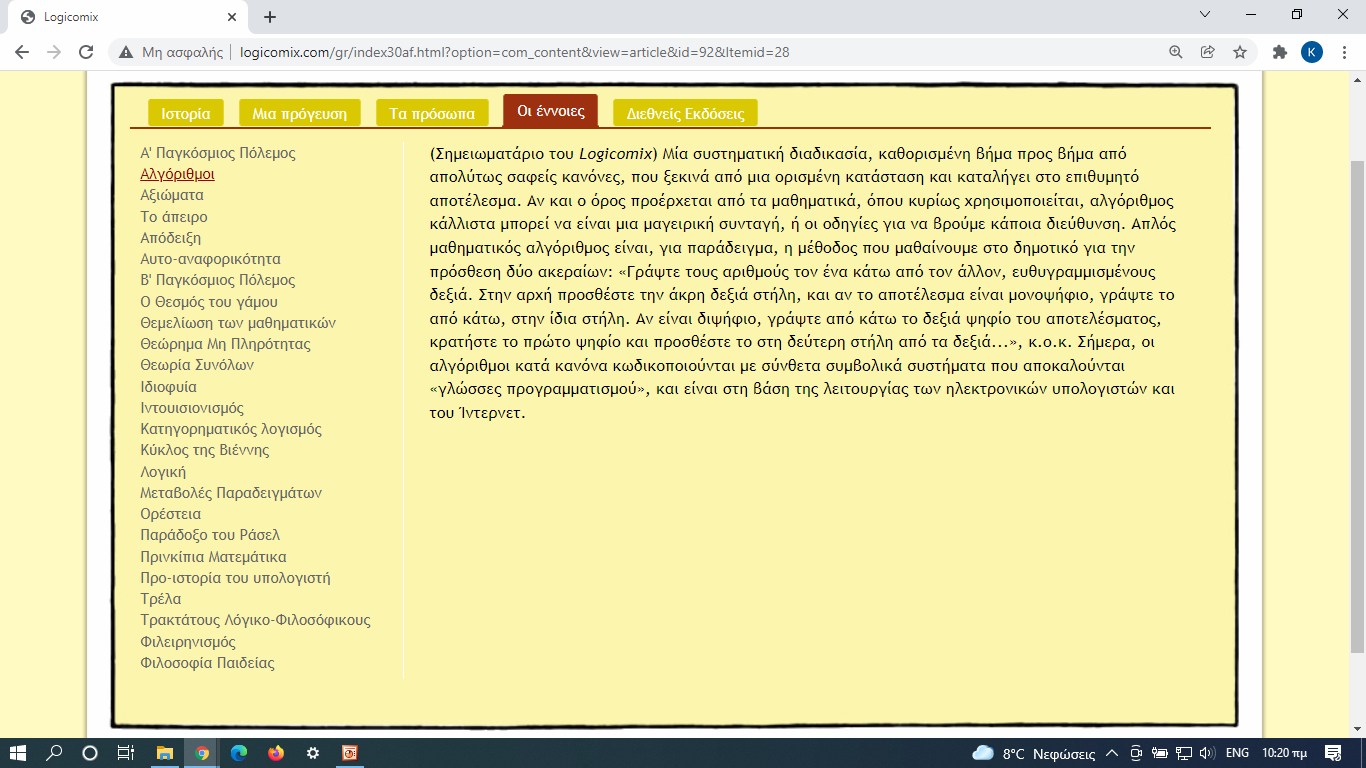Open the clock showing 10:20 πμ
Image resolution: width=1366 pixels, height=768 pixels.
tap(1285, 753)
